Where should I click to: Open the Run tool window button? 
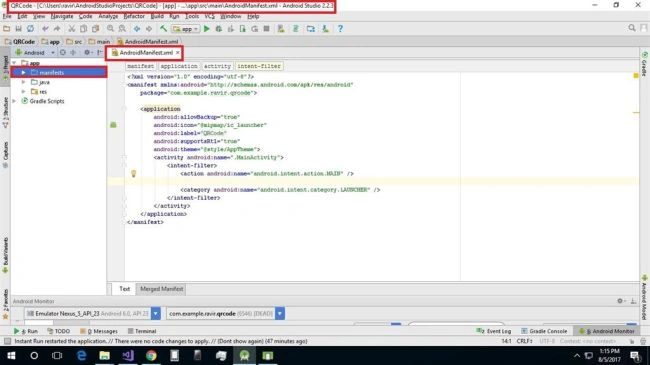[x=26, y=331]
